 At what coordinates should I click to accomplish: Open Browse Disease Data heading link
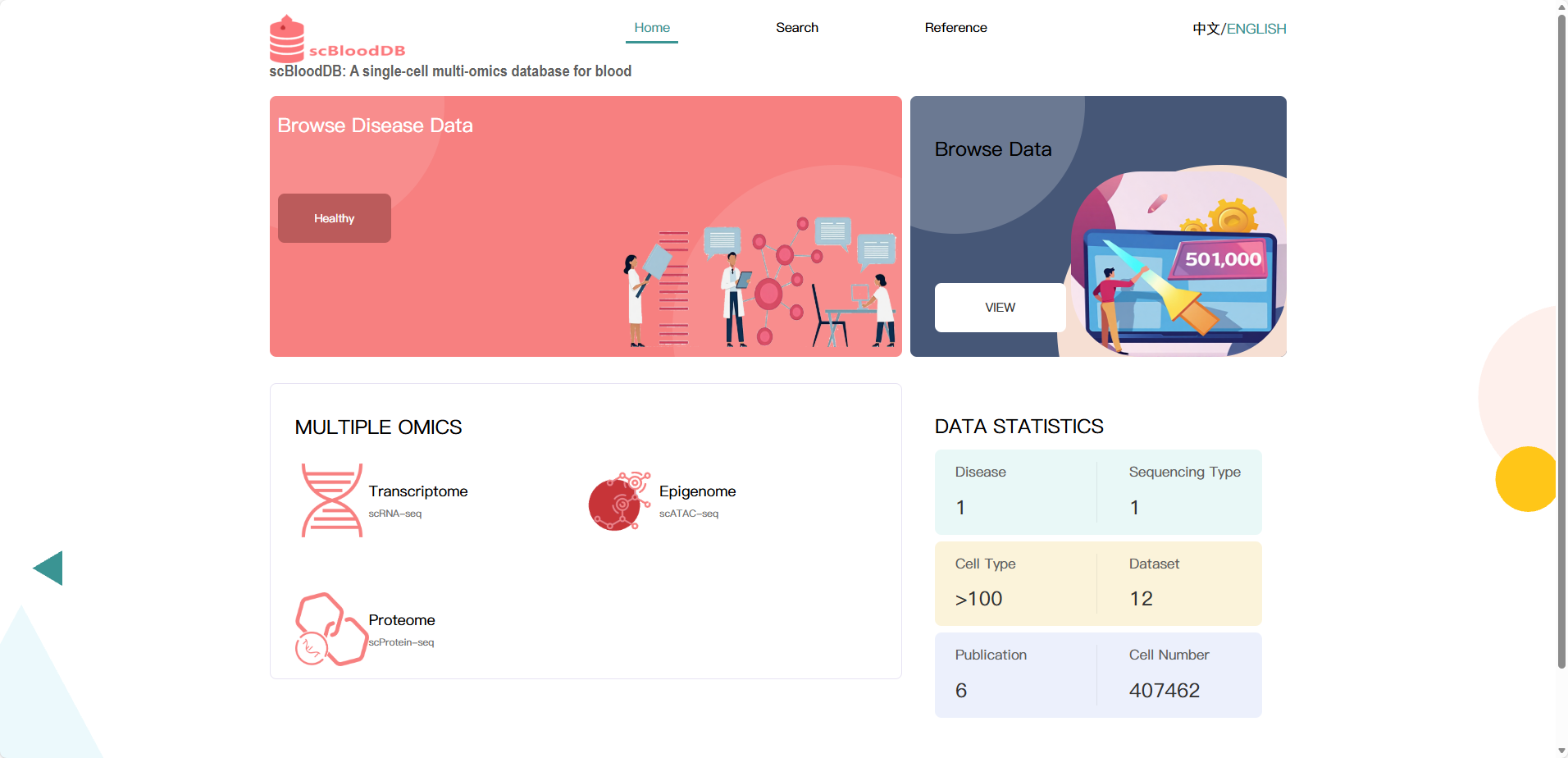pos(375,125)
